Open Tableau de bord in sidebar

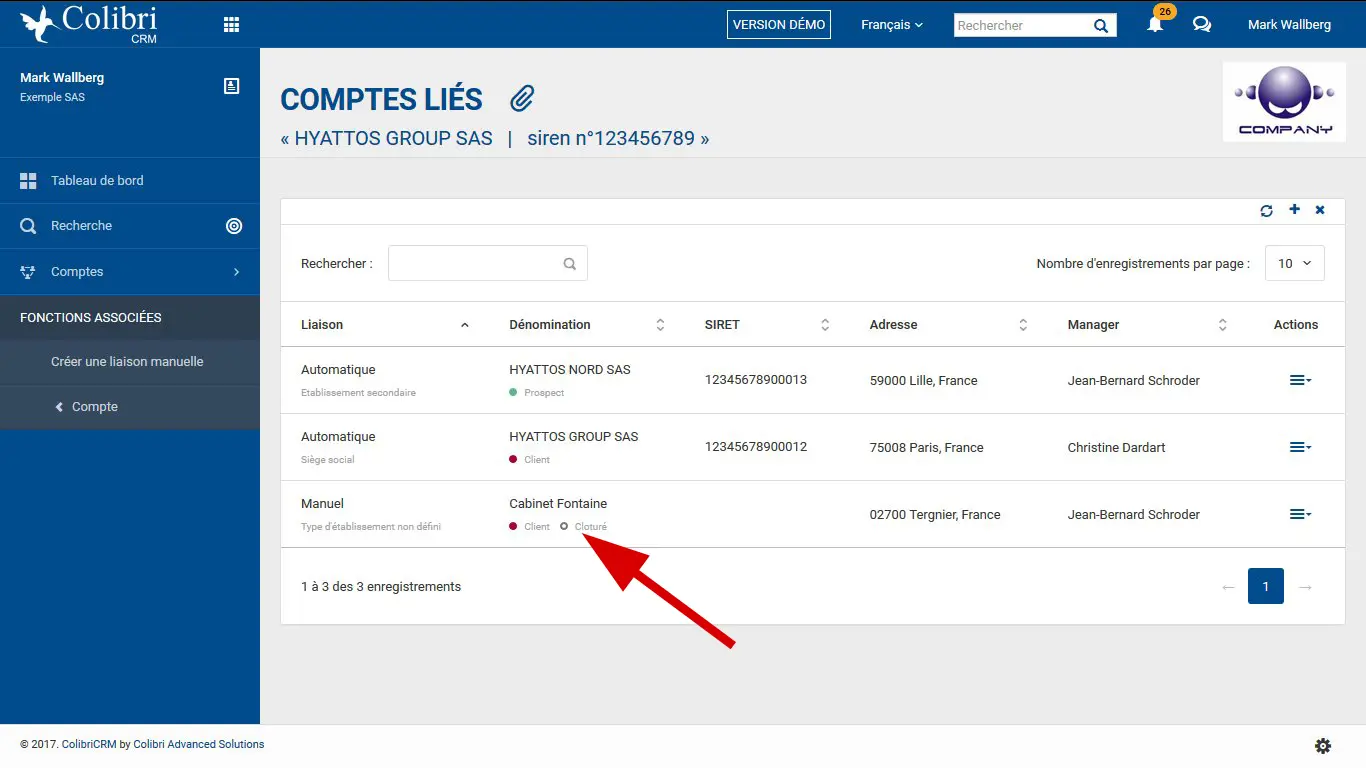[x=97, y=181]
